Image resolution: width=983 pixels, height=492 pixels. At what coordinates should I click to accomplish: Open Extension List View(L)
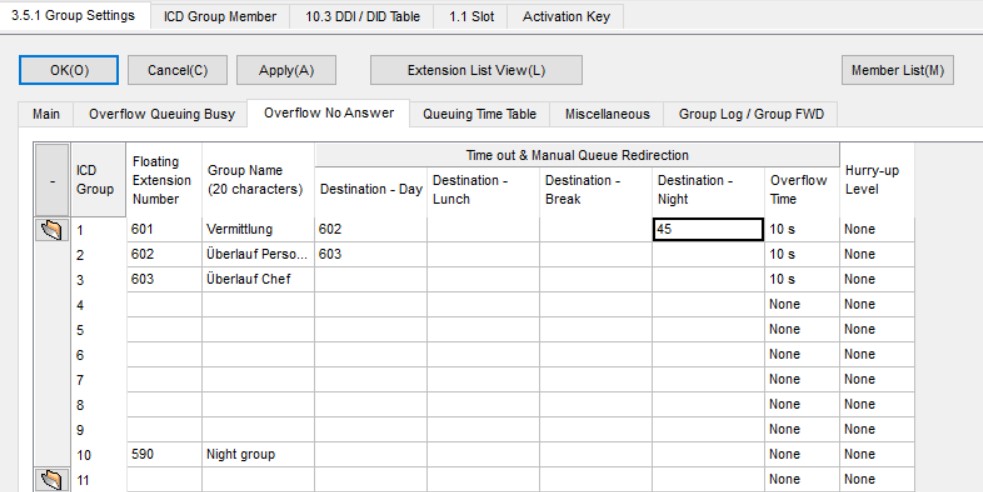[476, 70]
